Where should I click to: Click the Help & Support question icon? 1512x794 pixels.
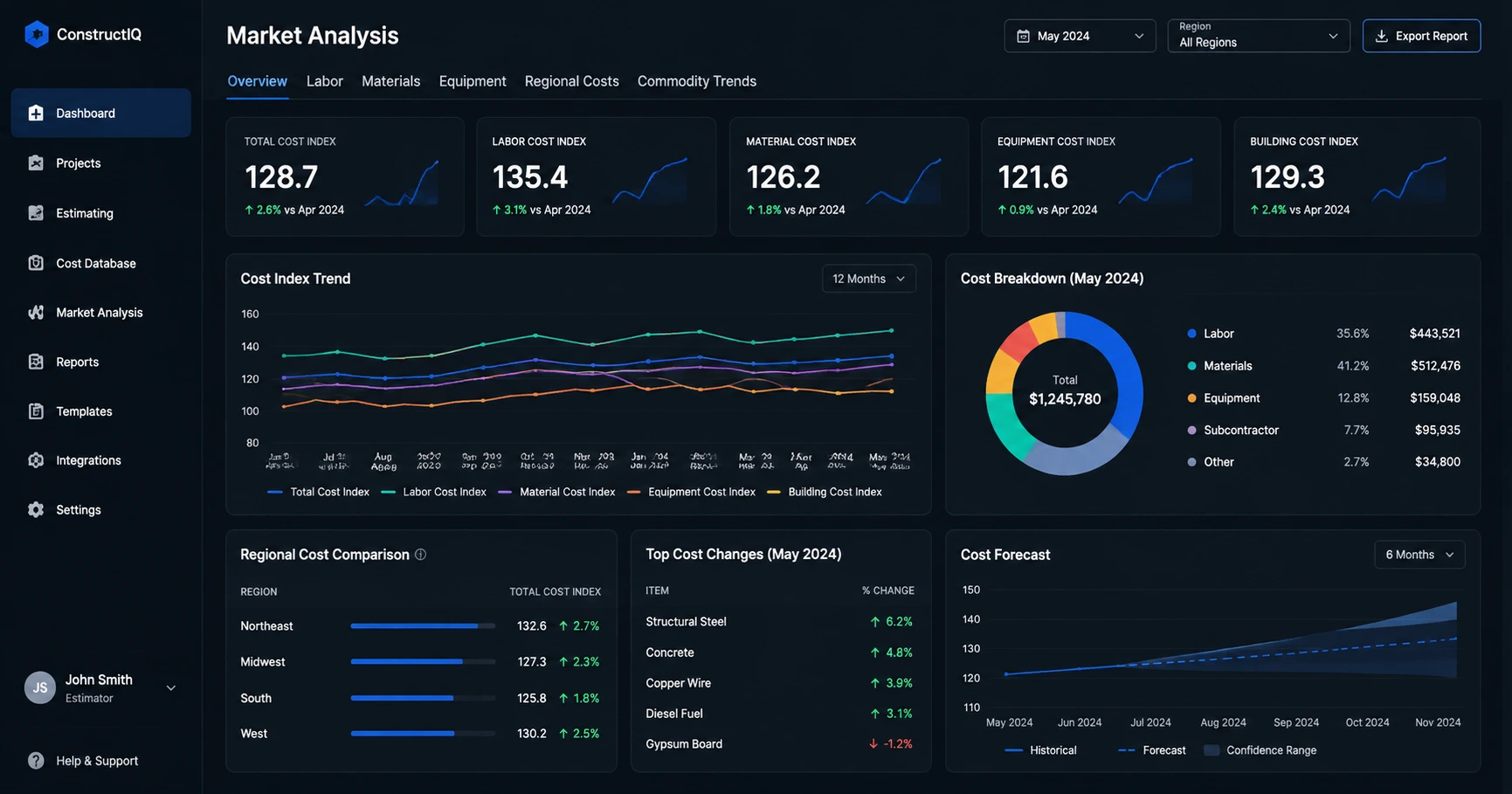36,761
